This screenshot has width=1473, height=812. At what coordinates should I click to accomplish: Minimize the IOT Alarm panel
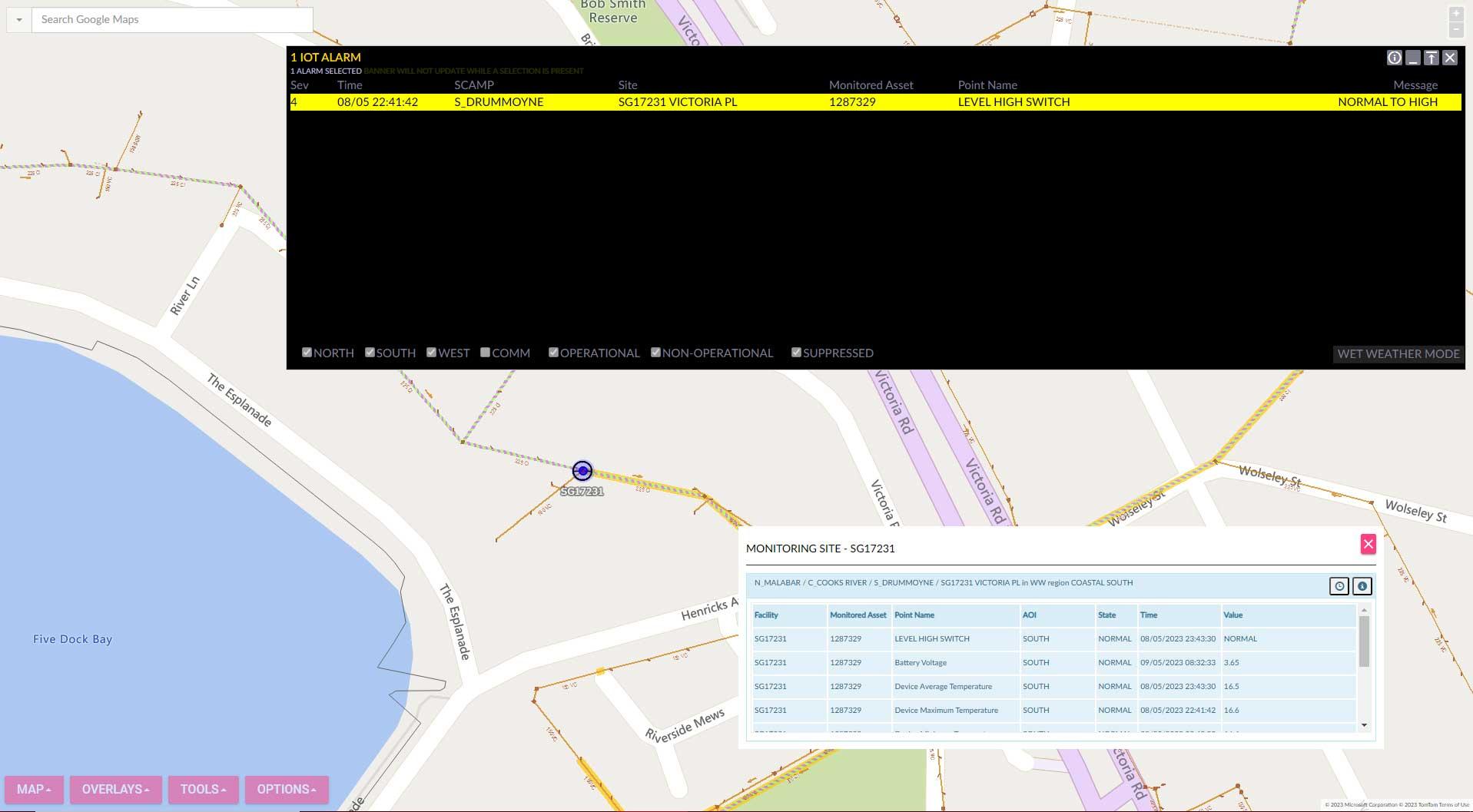tap(1414, 58)
